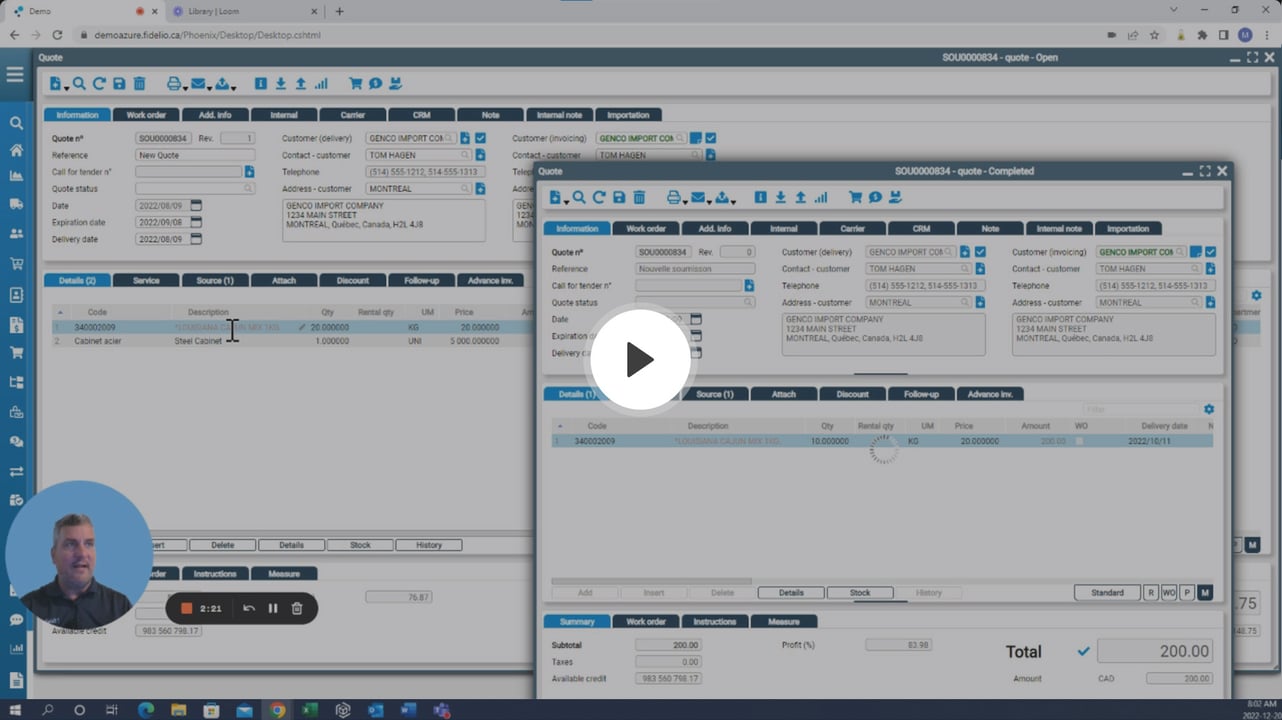Open the sidebar people contacts icon
The width and height of the screenshot is (1282, 720).
16,233
